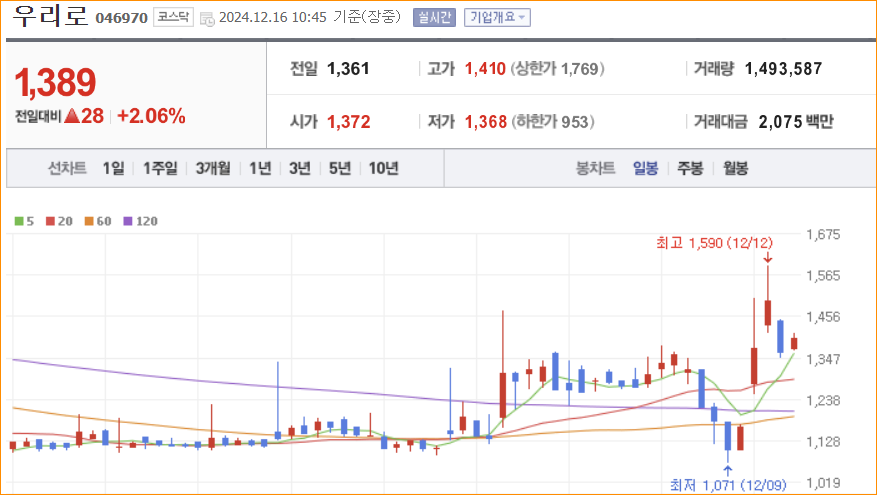This screenshot has height=495, width=877.
Task: Switch to 일봉 candlestick chart
Action: tap(645, 168)
